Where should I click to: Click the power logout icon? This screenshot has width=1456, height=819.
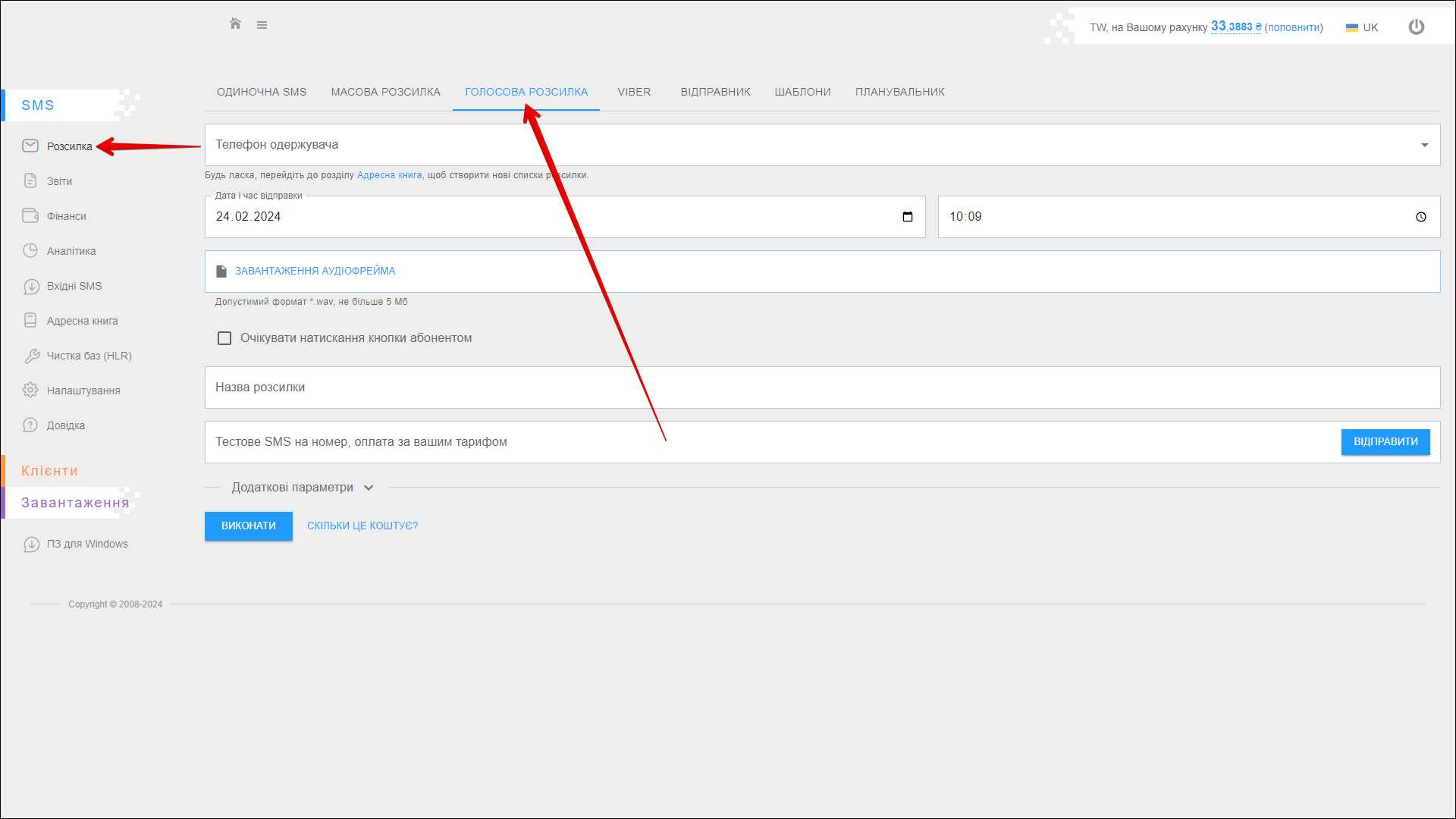(x=1416, y=27)
